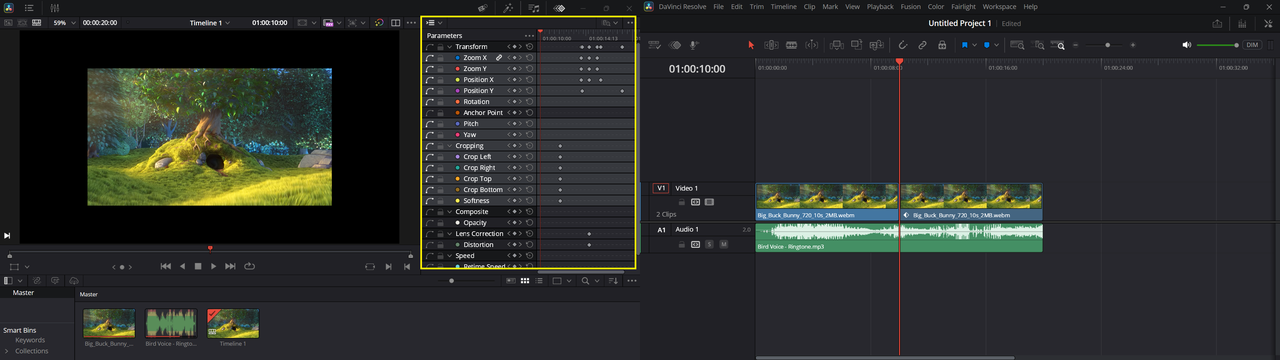Jump to first frame button
The height and width of the screenshot is (360, 1280).
tap(166, 266)
